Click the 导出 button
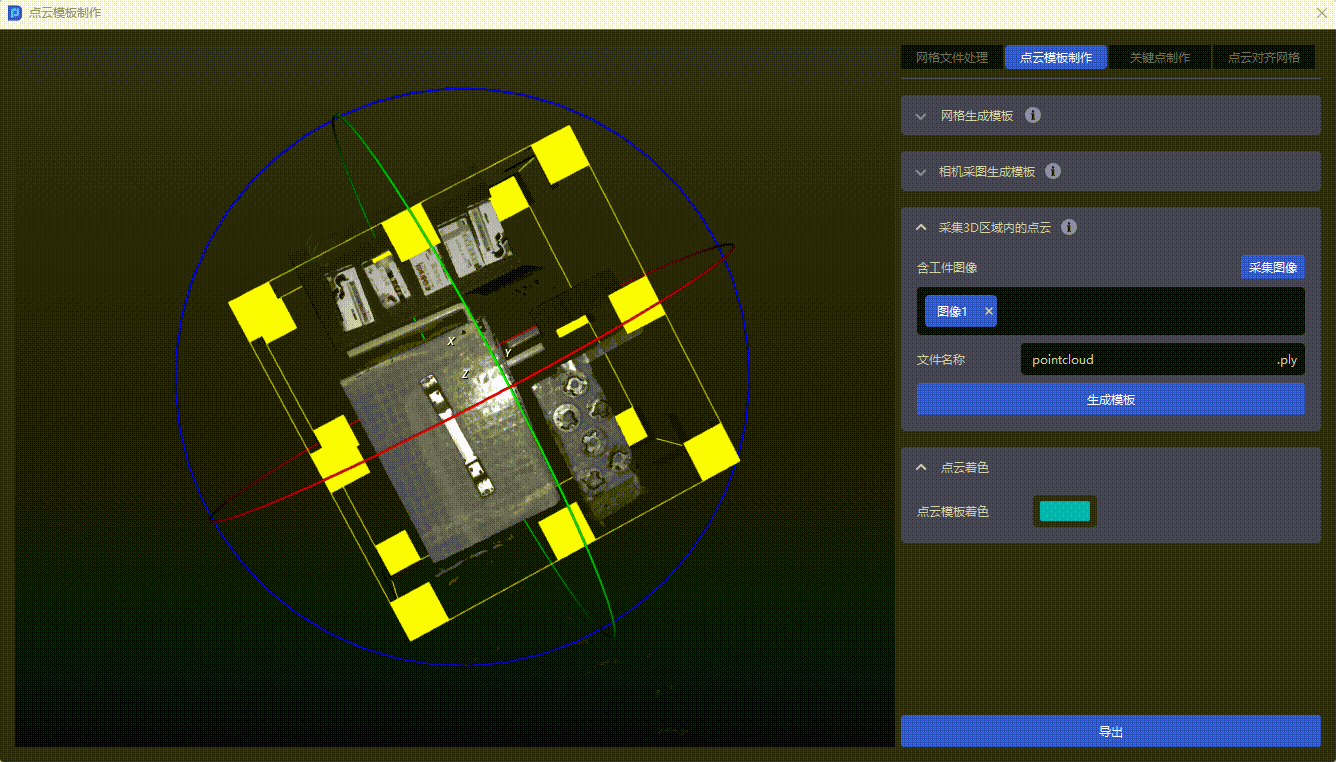This screenshot has height=762, width=1336. [1110, 731]
